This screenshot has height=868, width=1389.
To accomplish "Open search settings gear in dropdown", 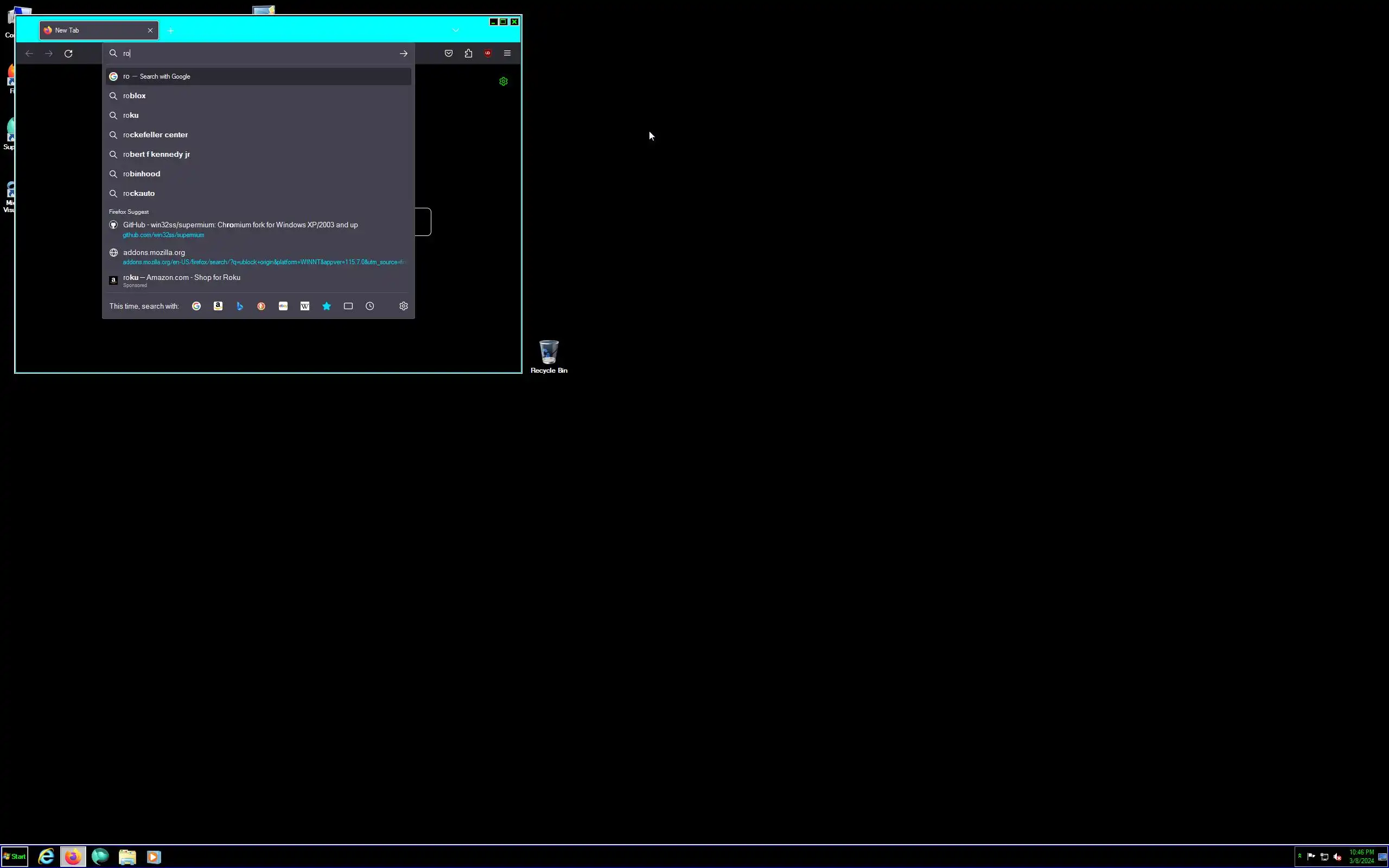I will [x=404, y=306].
